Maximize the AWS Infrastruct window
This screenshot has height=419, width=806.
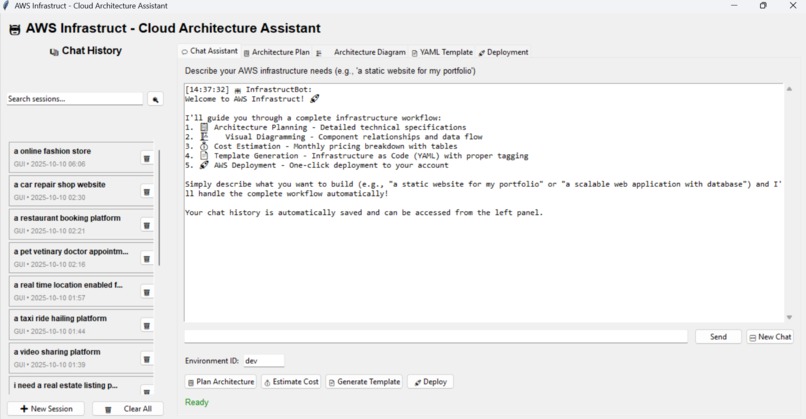763,6
